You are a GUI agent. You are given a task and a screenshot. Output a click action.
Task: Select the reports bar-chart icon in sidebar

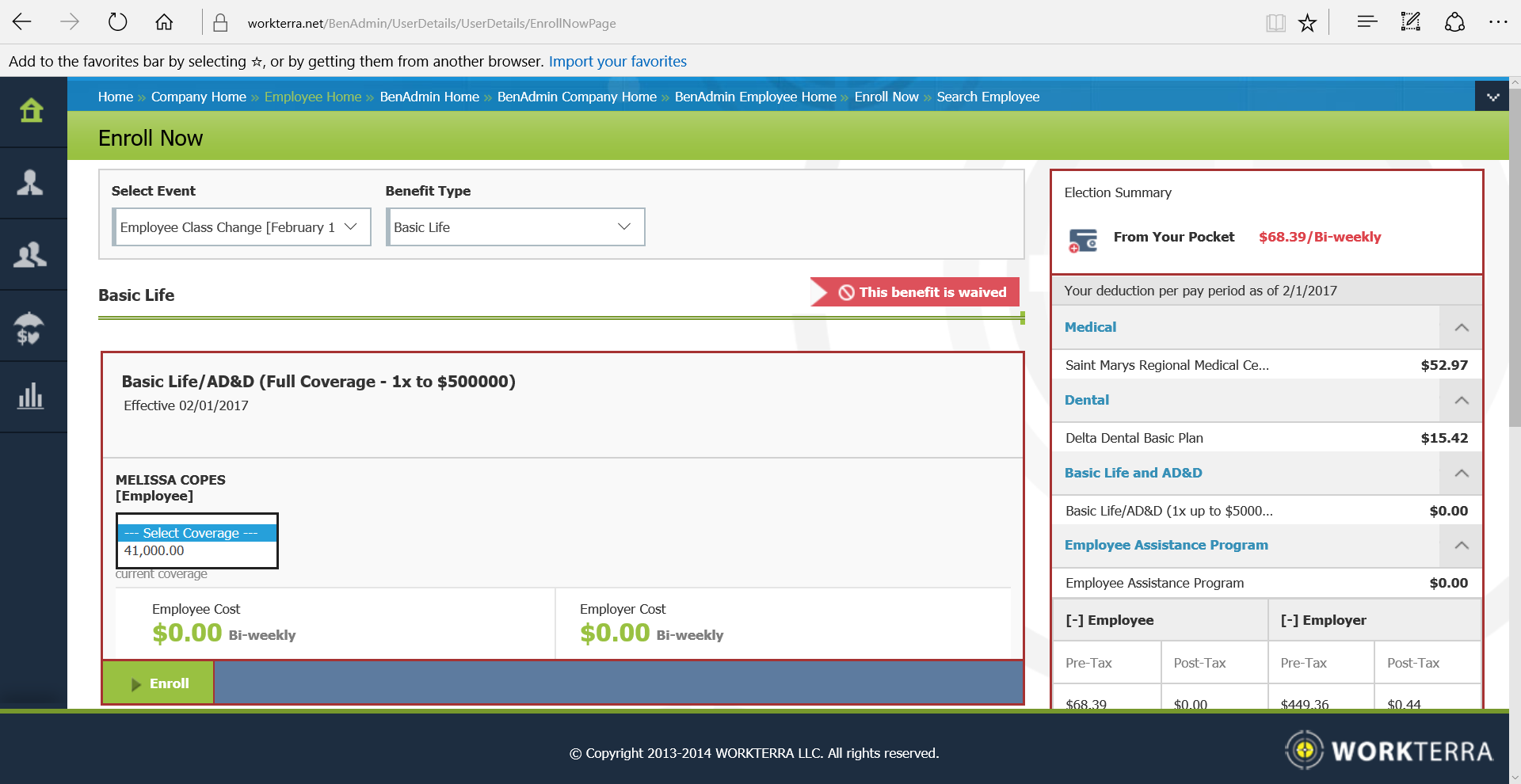click(x=32, y=396)
